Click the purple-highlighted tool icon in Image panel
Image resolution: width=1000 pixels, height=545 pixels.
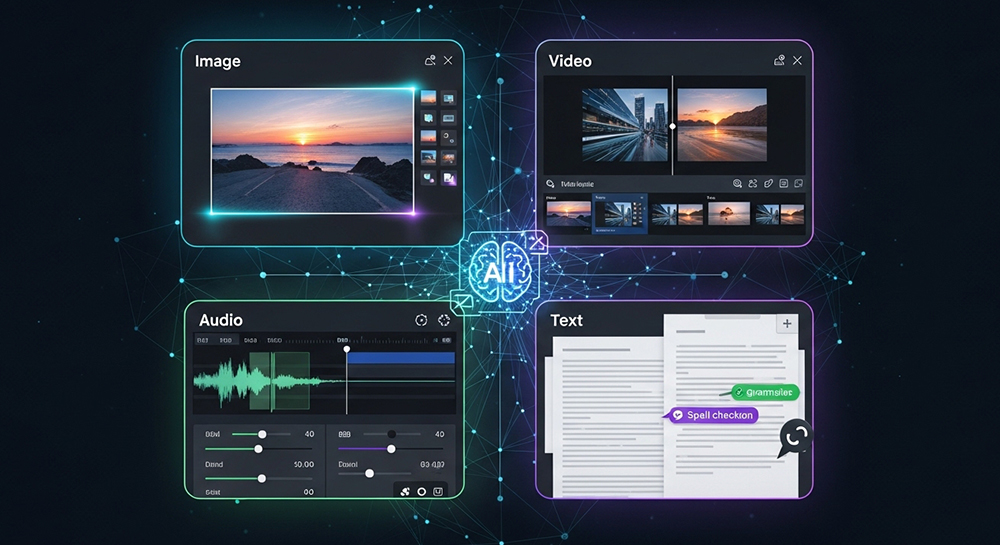point(448,178)
